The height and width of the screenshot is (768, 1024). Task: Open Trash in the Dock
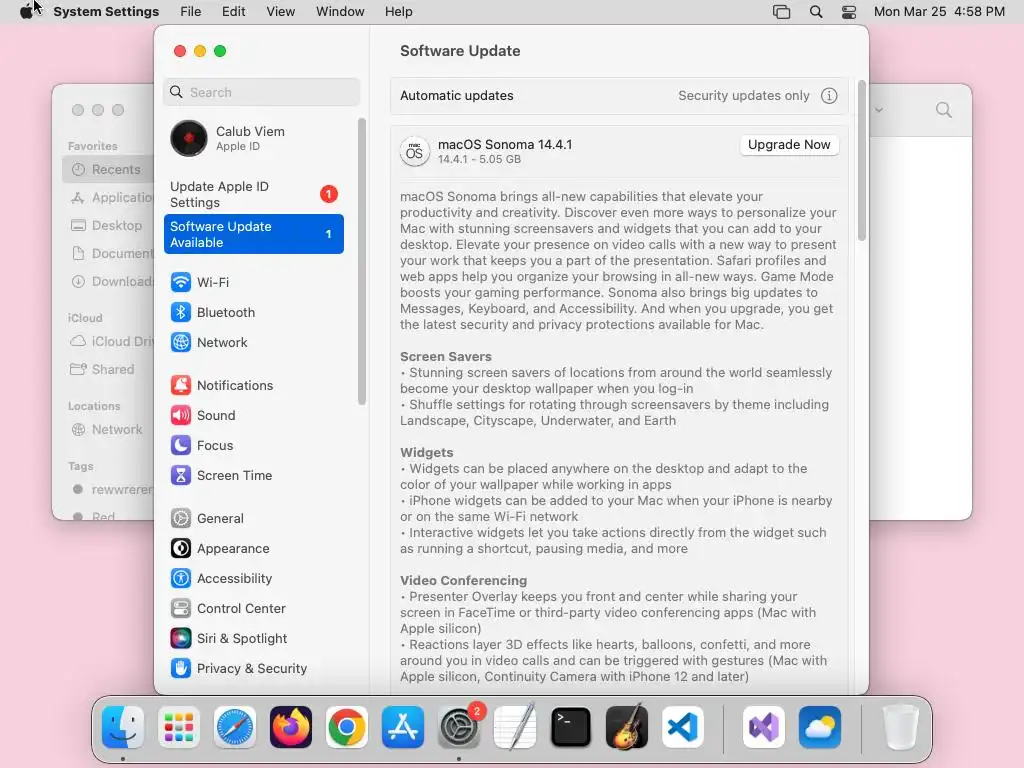point(901,727)
